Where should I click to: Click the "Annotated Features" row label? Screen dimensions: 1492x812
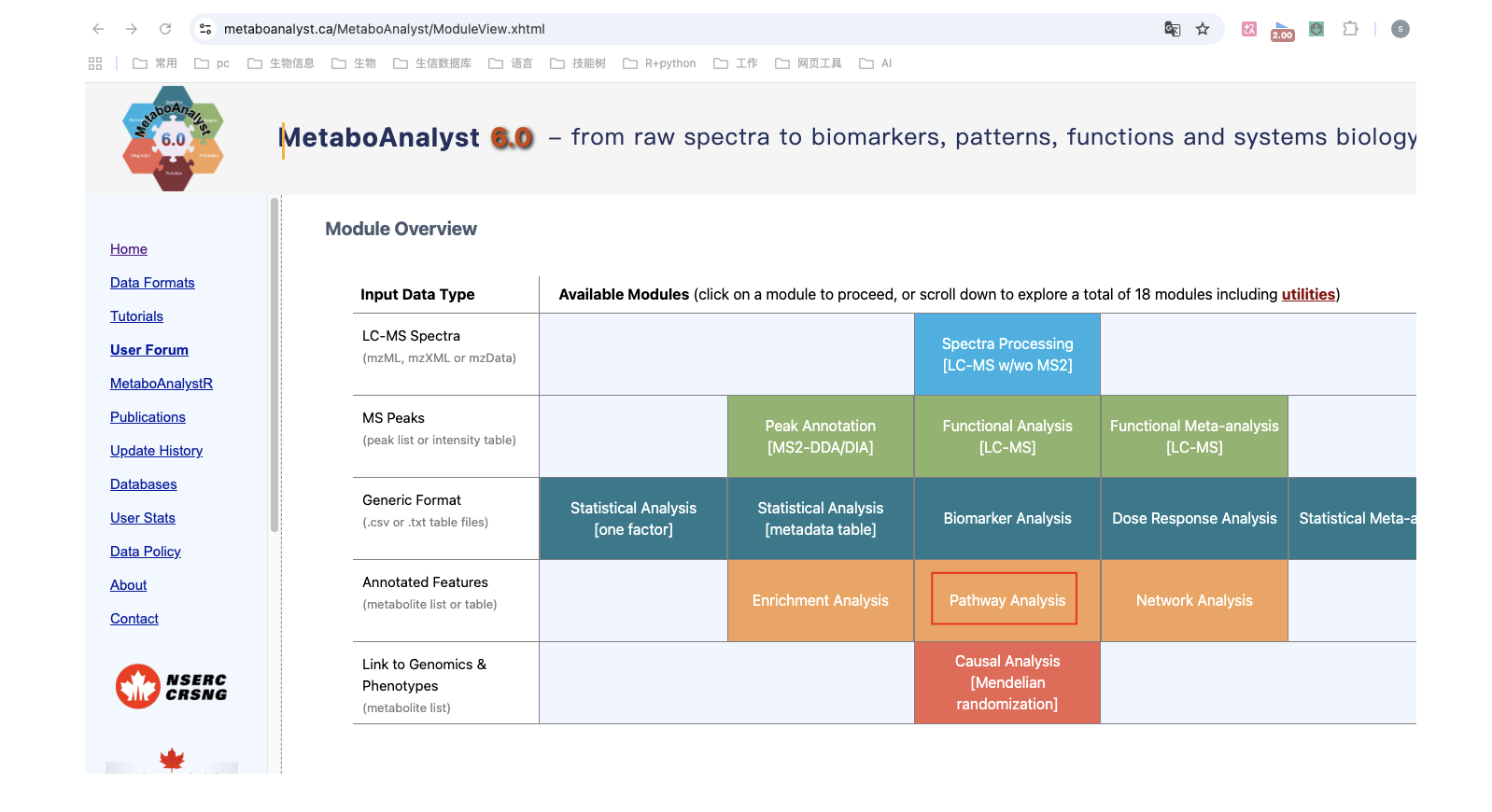[425, 582]
